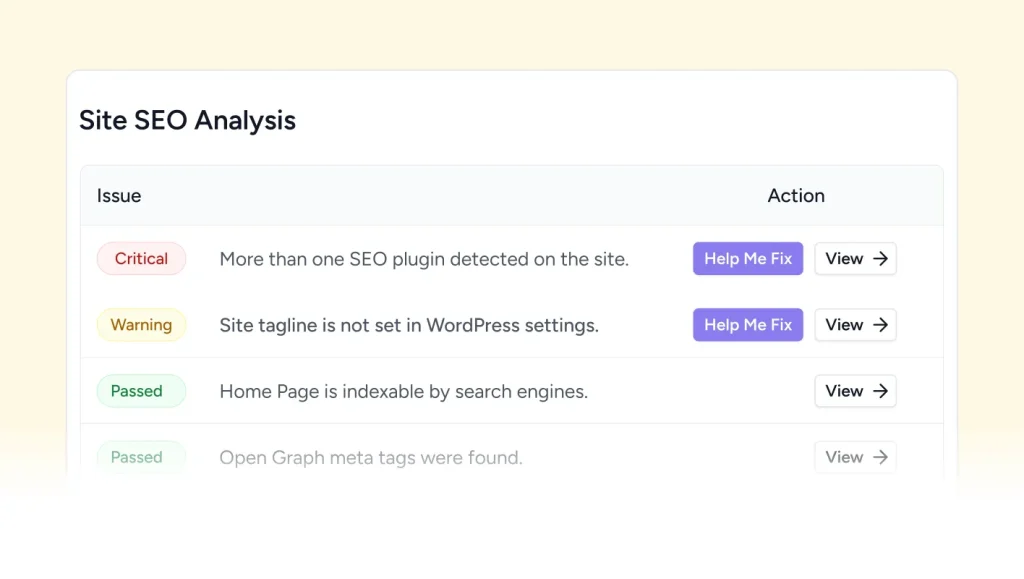Screen dimensions: 1024x579
Task: Click Help Me Fix for the SEO plugin issue
Action: click(747, 259)
